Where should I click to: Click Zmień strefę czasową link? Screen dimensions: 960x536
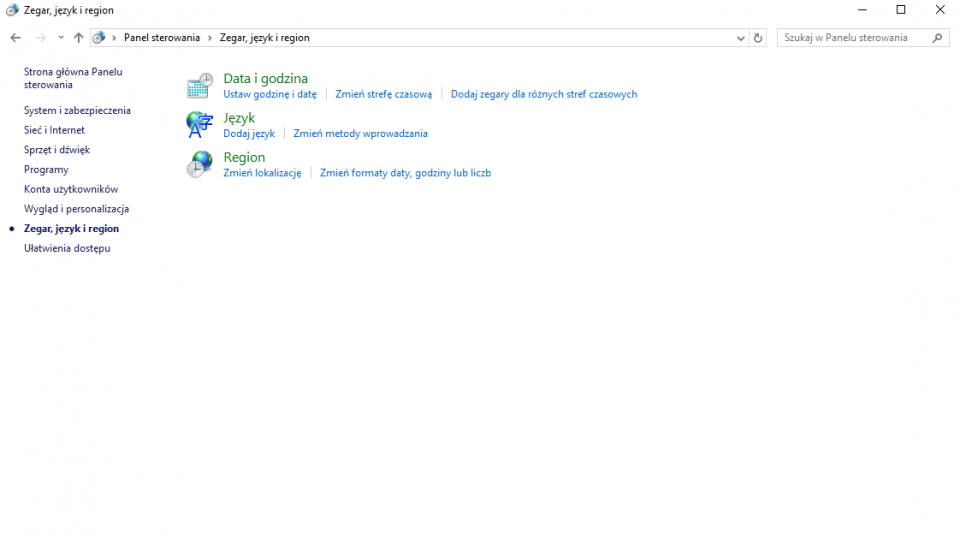[x=383, y=94]
